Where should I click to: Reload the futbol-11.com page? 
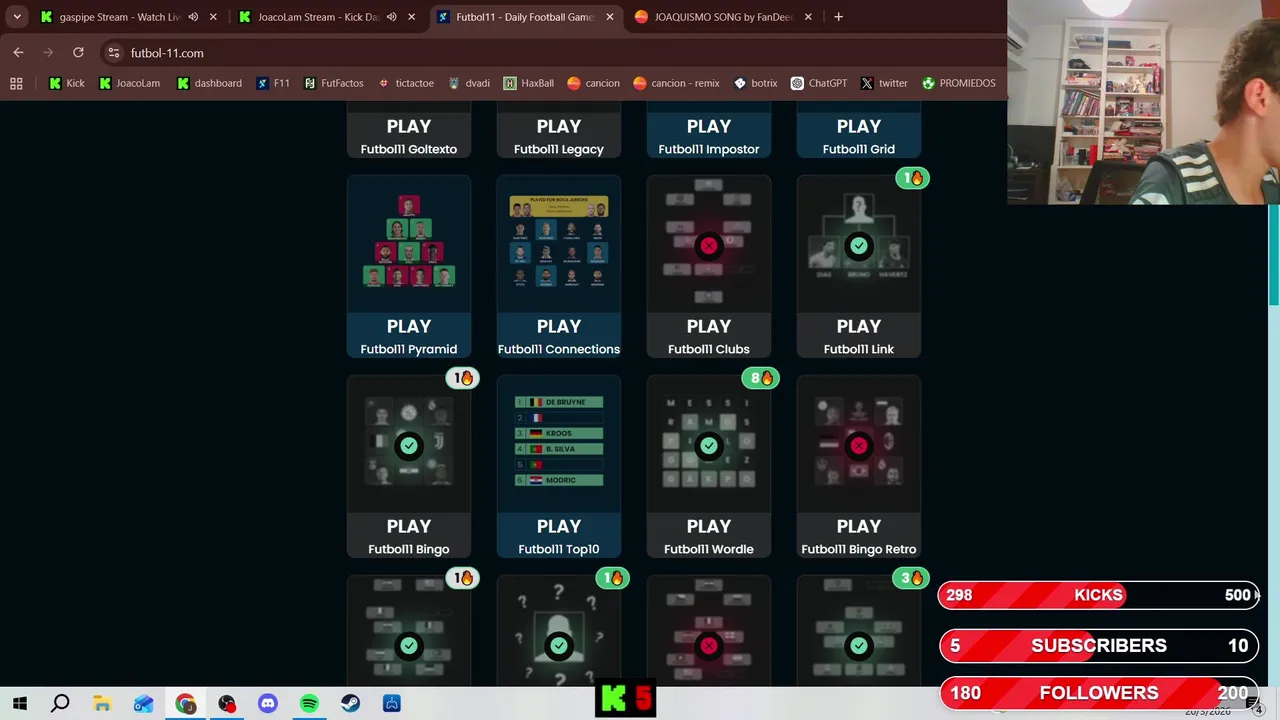point(78,53)
